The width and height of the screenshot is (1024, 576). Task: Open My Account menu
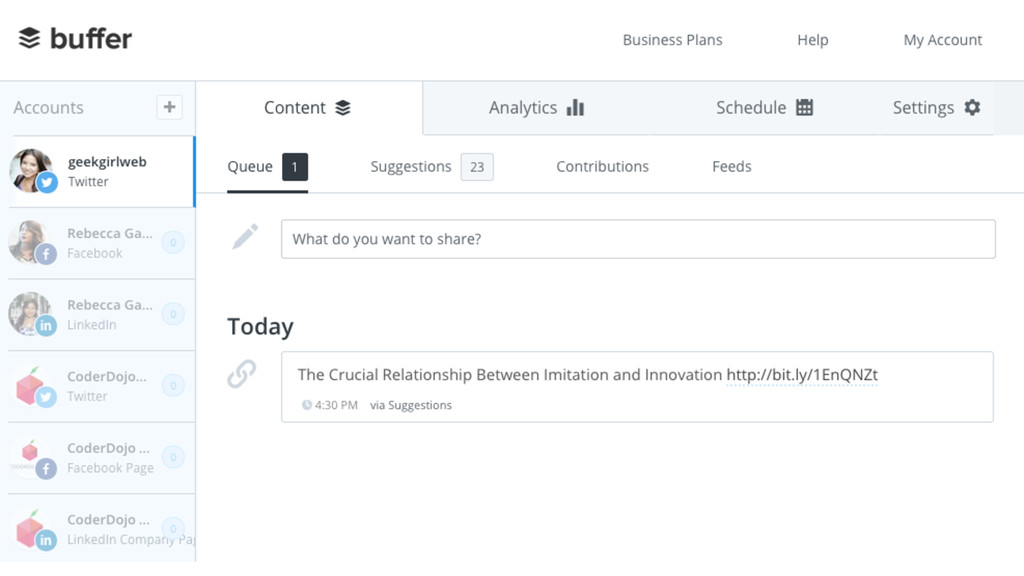942,40
